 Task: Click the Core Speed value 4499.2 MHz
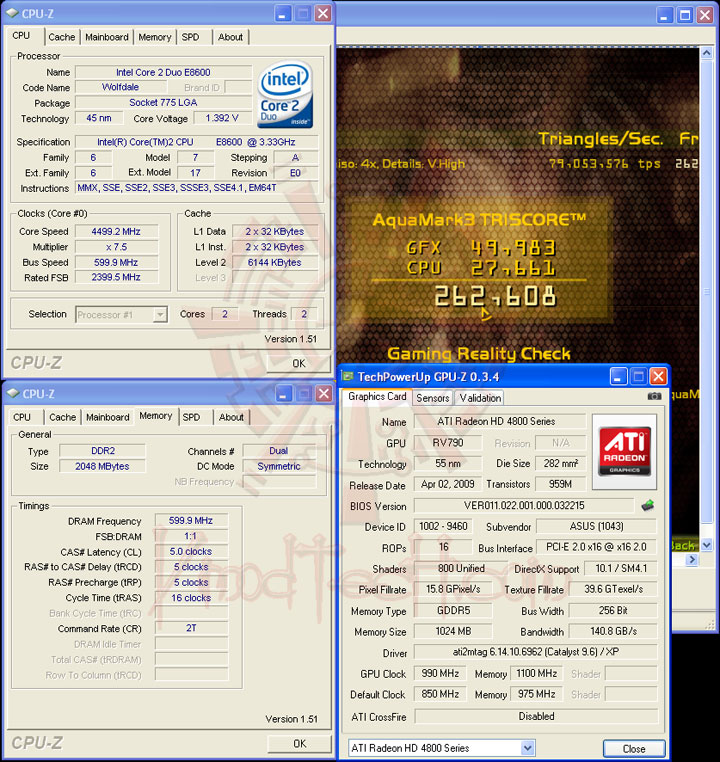(116, 232)
